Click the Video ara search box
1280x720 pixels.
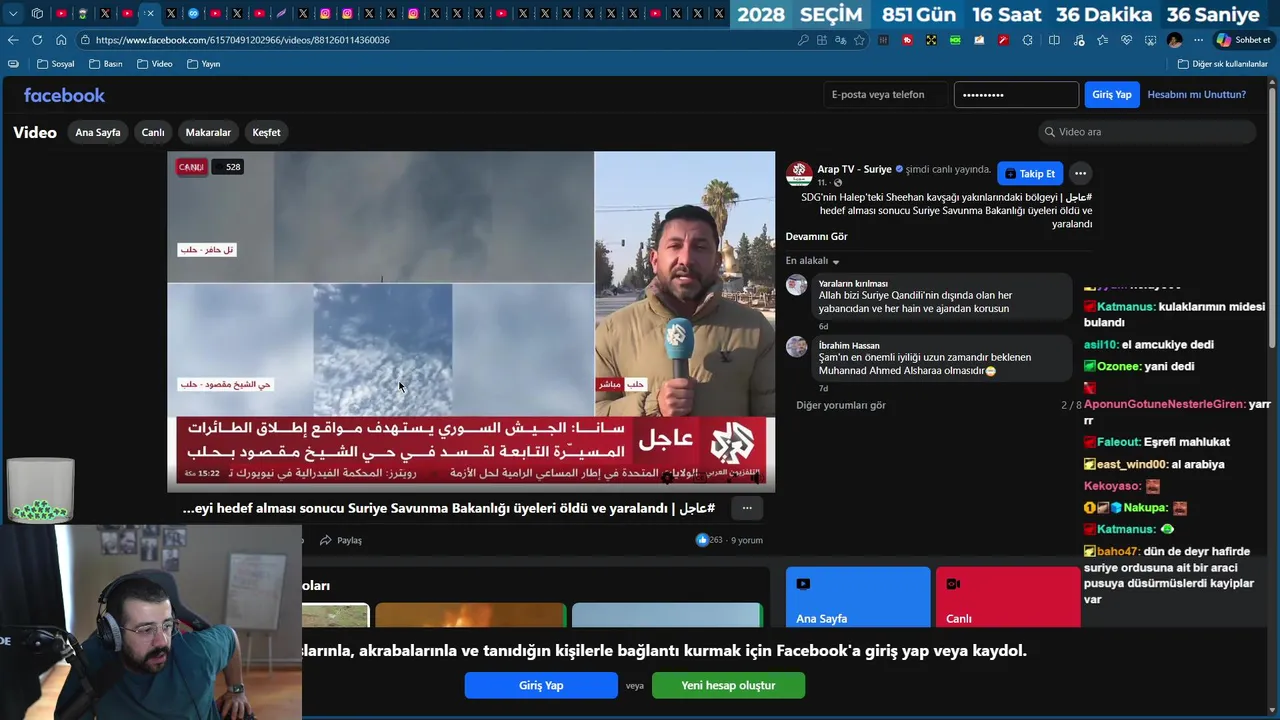click(x=1147, y=132)
